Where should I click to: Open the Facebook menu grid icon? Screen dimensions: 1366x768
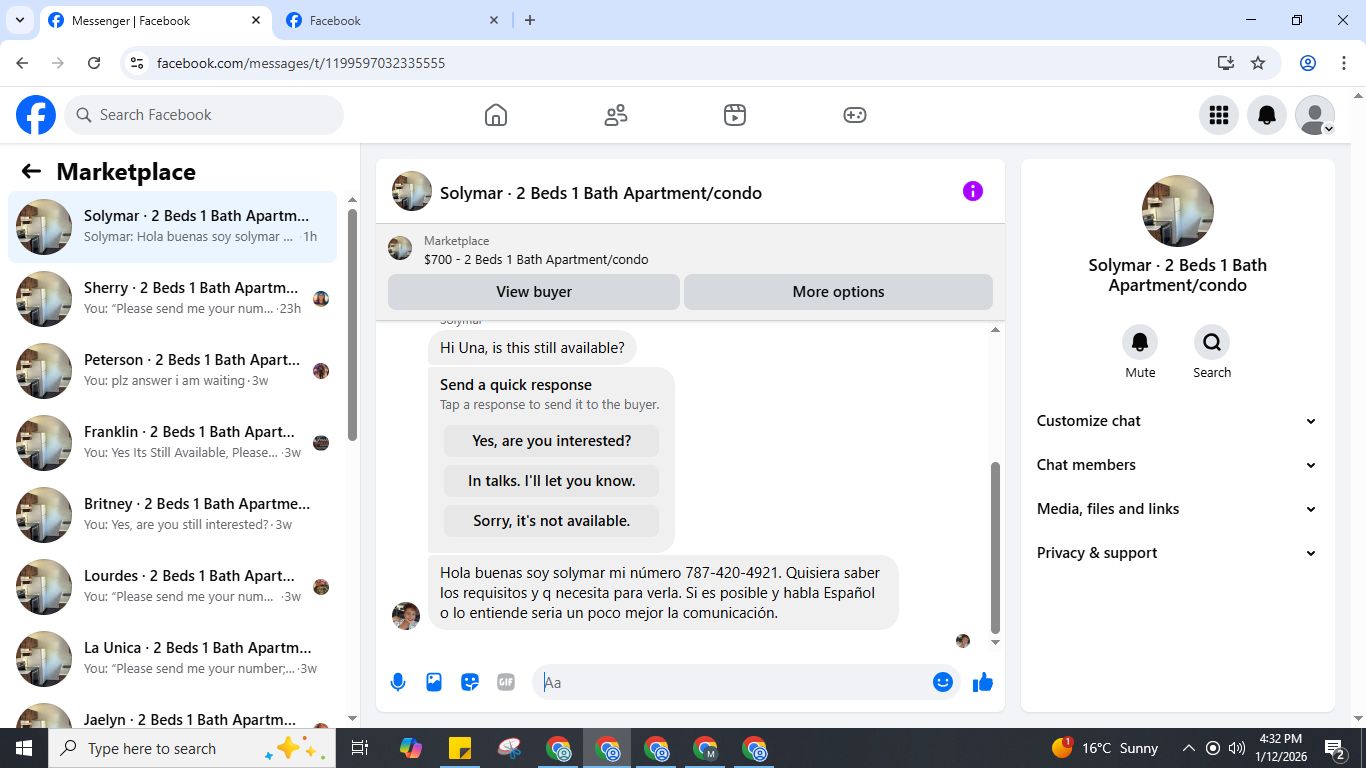coord(1219,115)
